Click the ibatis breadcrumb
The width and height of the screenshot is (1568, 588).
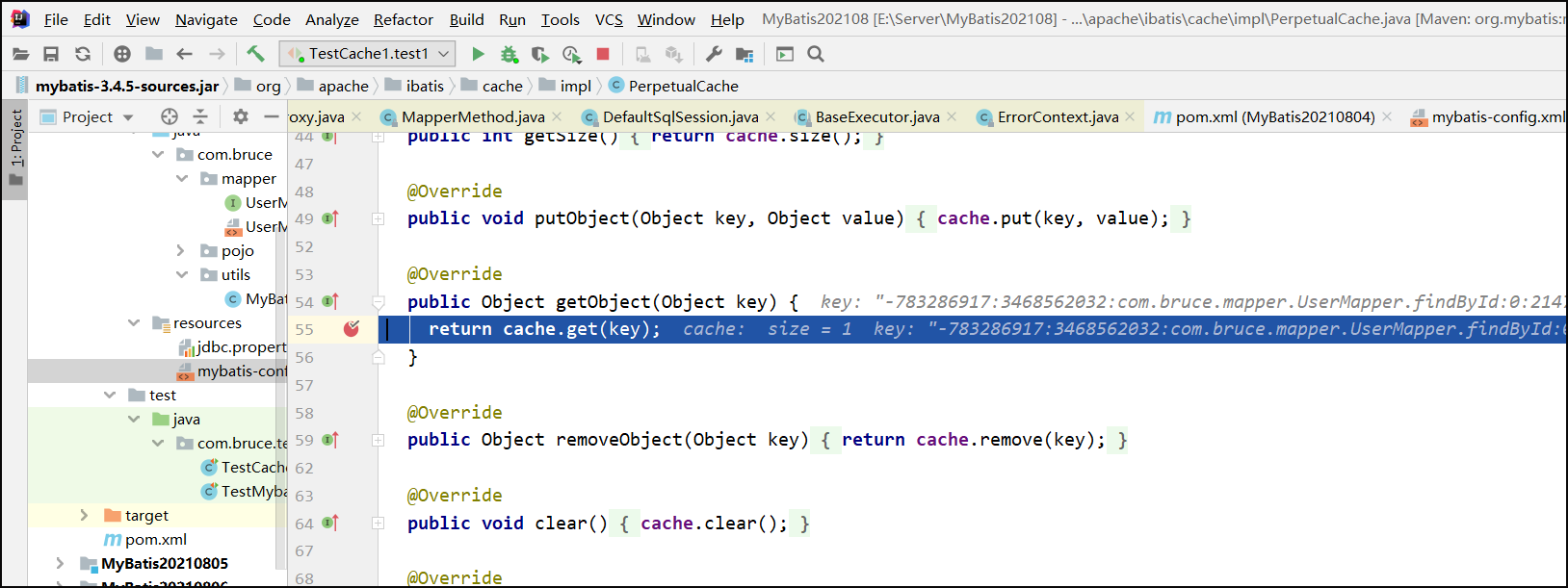pos(414,86)
